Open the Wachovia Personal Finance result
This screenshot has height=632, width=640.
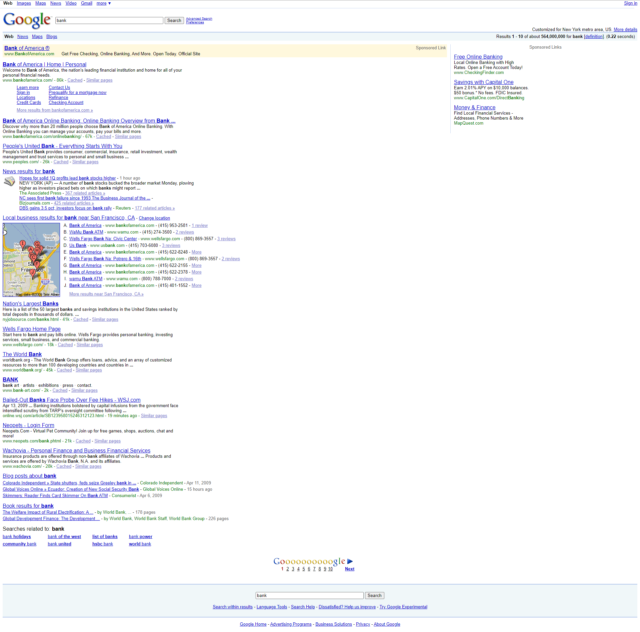[x=76, y=451]
